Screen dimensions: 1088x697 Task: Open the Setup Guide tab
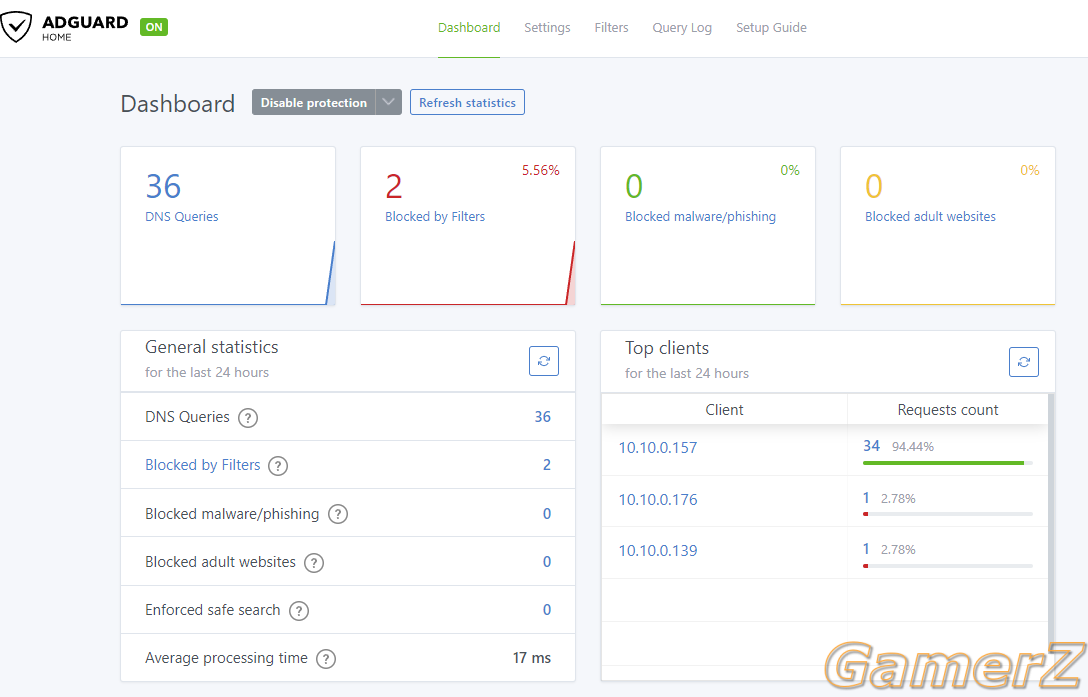coord(772,28)
